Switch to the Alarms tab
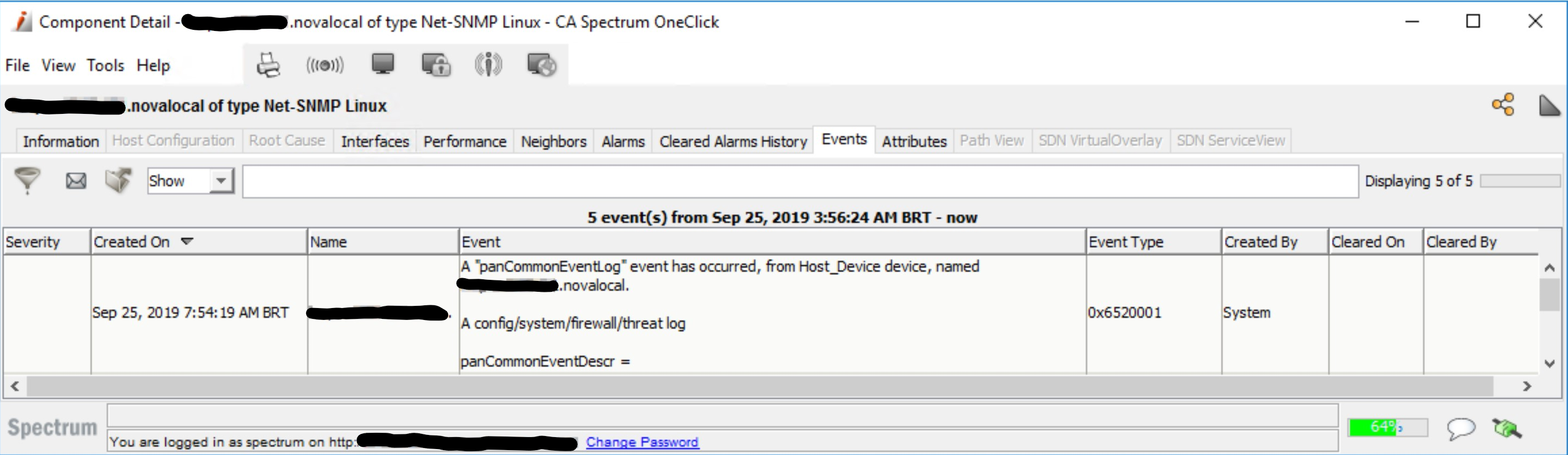The width and height of the screenshot is (1568, 455). (x=623, y=142)
